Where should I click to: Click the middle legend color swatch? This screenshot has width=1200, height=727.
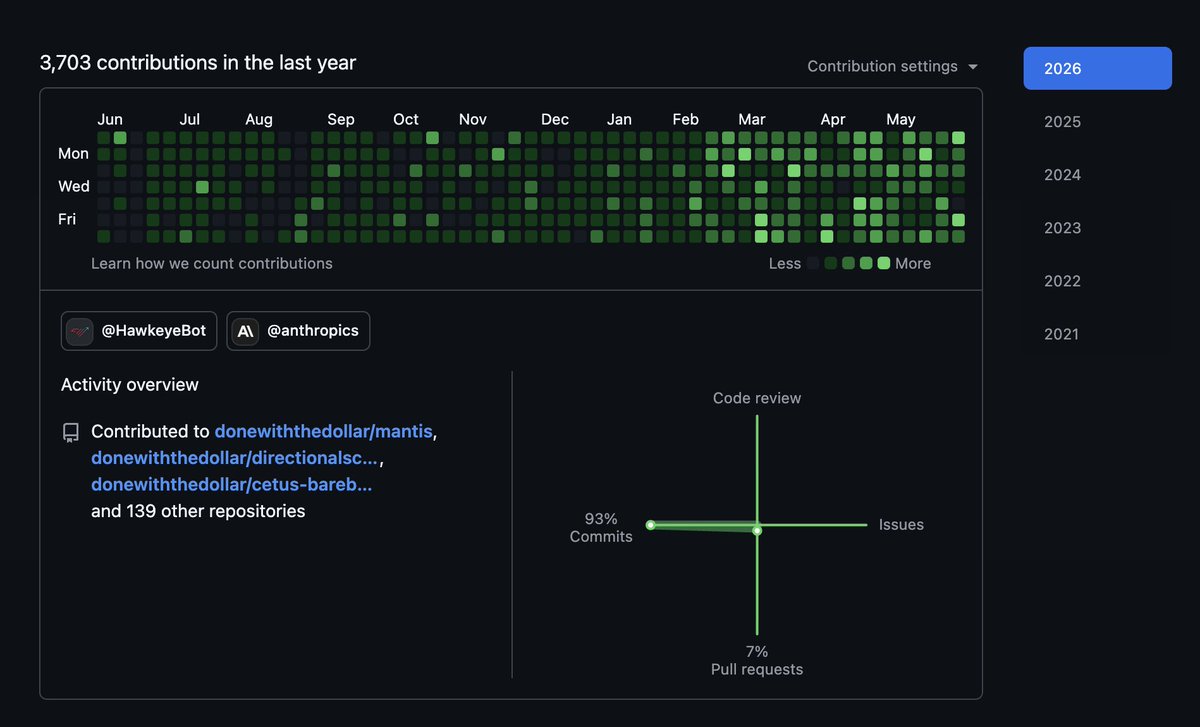coord(848,263)
